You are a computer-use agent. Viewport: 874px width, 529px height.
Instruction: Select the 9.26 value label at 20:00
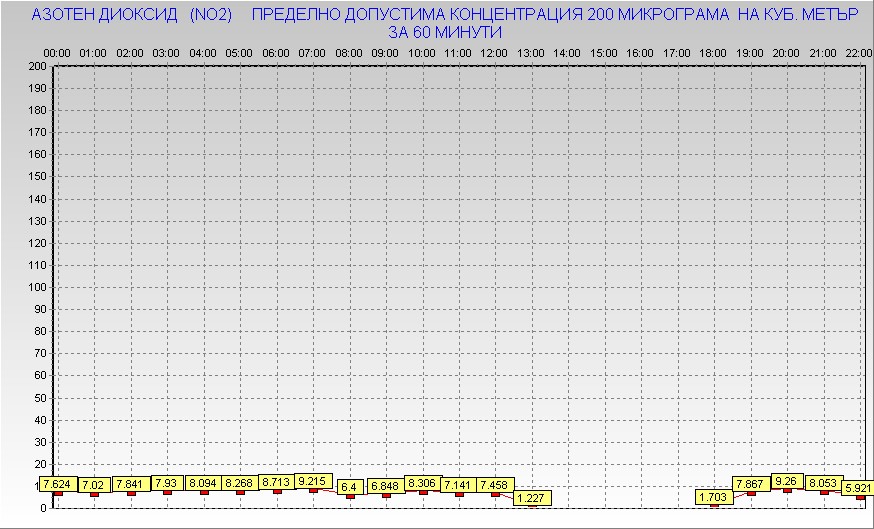[x=786, y=481]
